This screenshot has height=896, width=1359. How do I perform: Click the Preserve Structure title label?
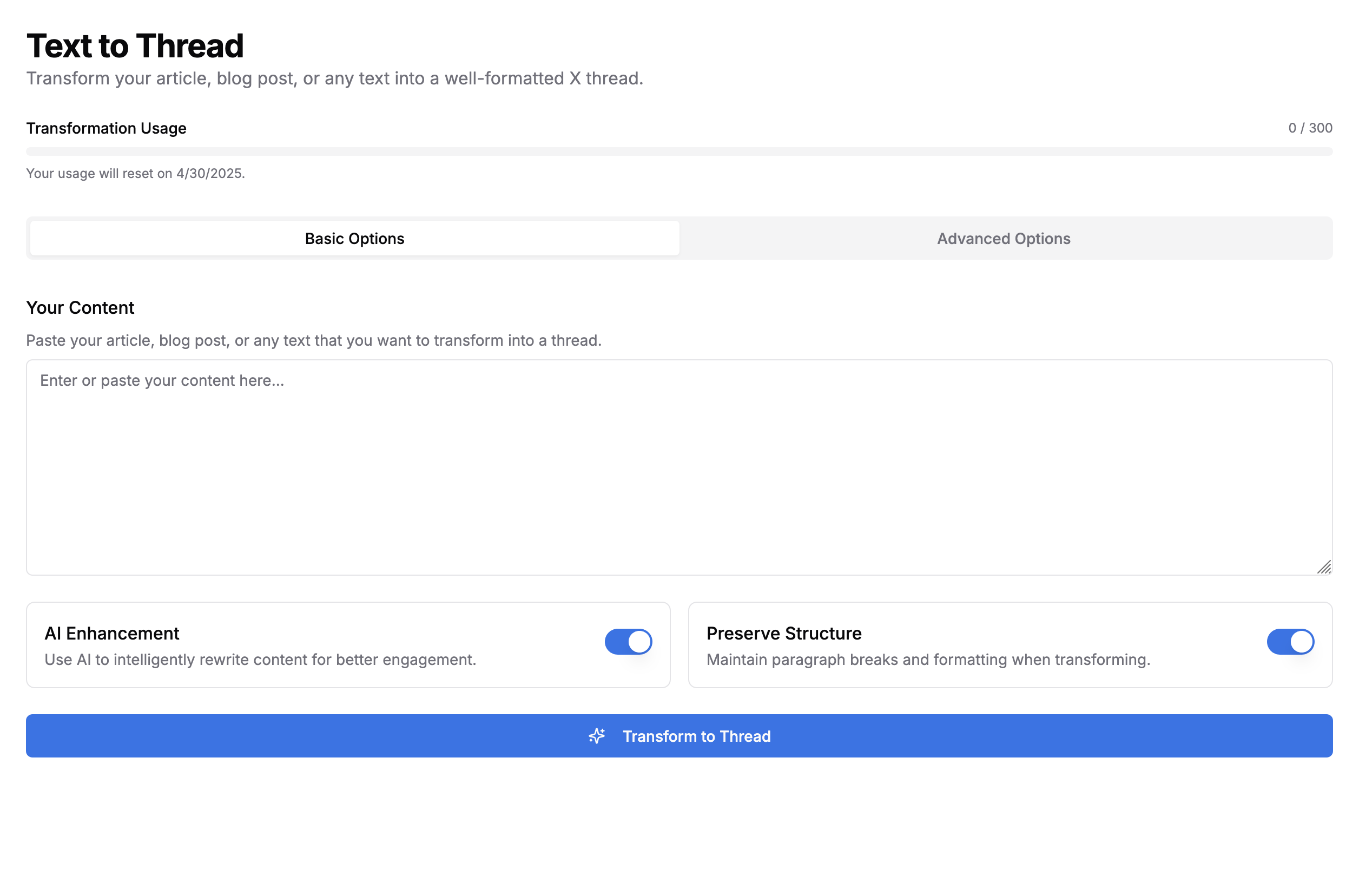pos(783,633)
